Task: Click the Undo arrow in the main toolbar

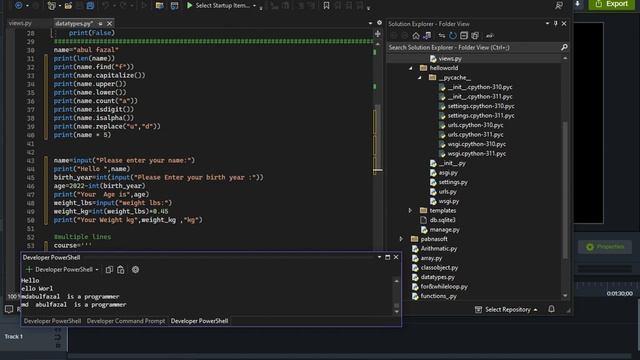Action: point(105,6)
